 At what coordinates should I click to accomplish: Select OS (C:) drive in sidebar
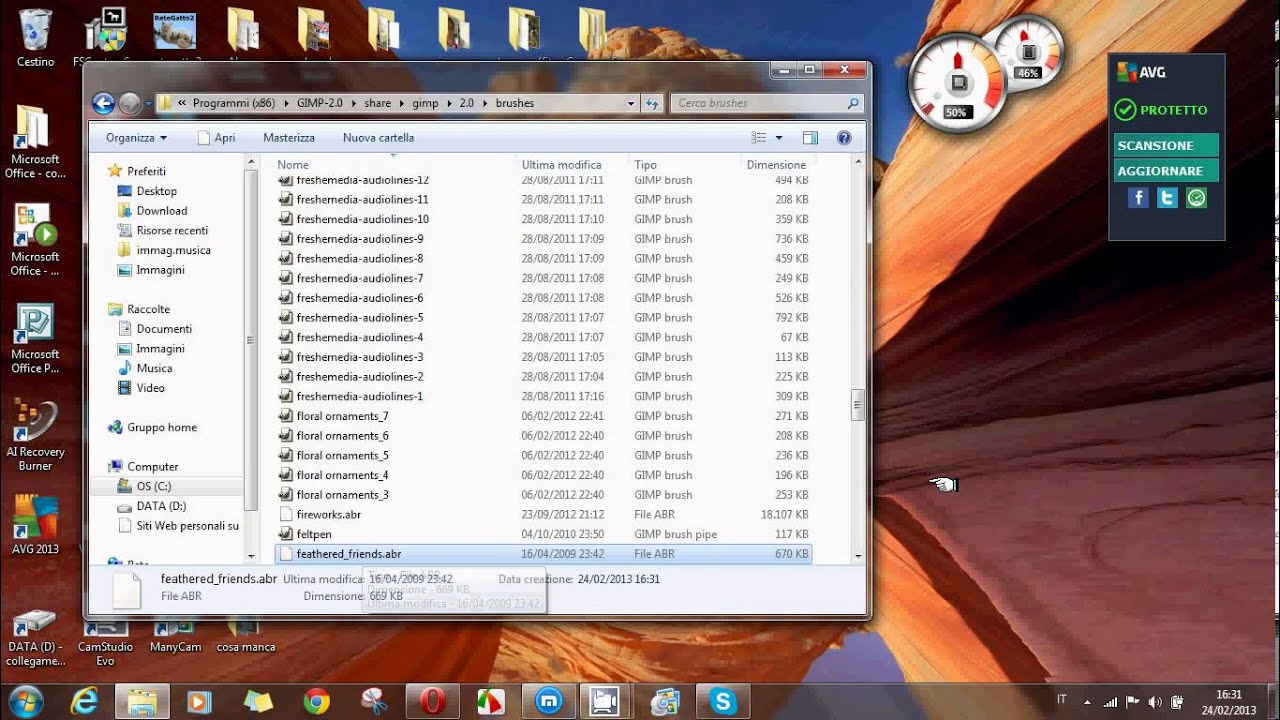click(153, 486)
